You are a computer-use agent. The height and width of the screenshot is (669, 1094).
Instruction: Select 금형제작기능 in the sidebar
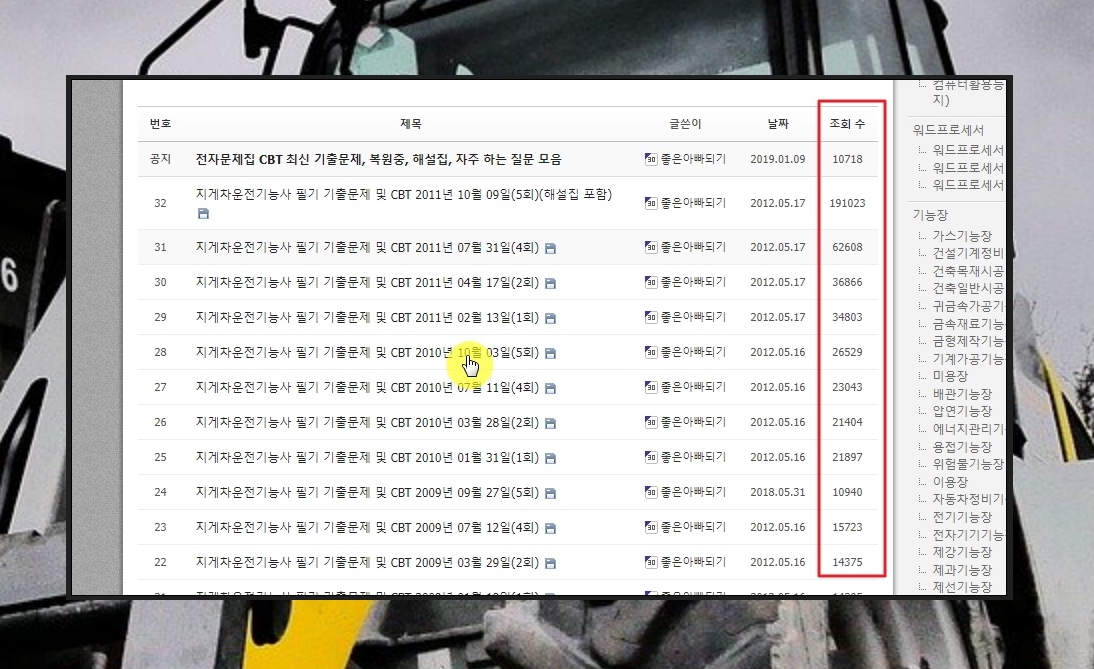(x=968, y=341)
